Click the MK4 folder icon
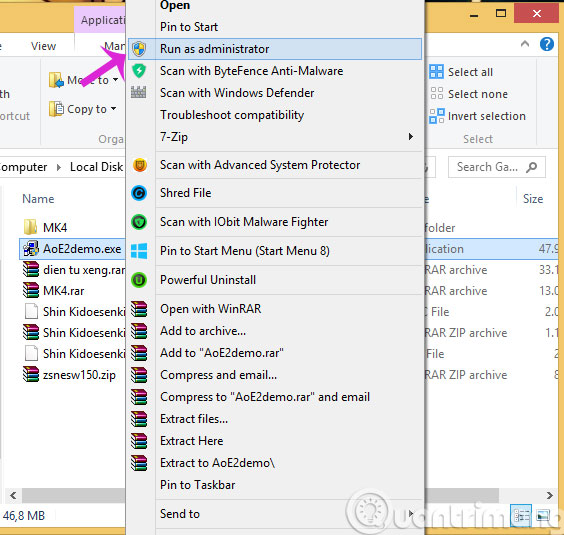Image resolution: width=564 pixels, height=535 pixels. 30,227
